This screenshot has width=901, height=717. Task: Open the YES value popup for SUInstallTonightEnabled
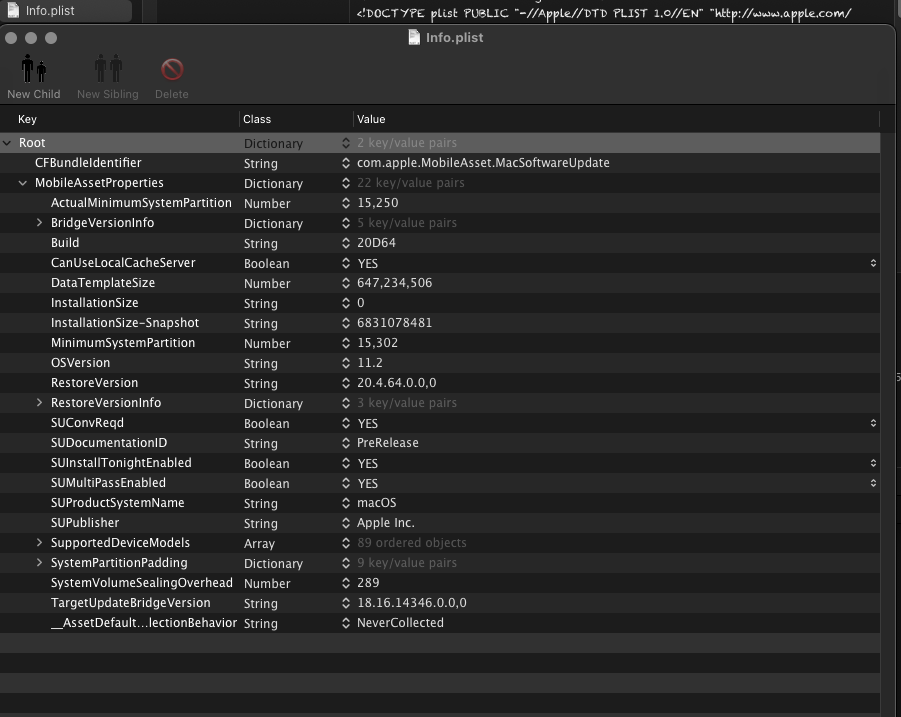(x=873, y=463)
